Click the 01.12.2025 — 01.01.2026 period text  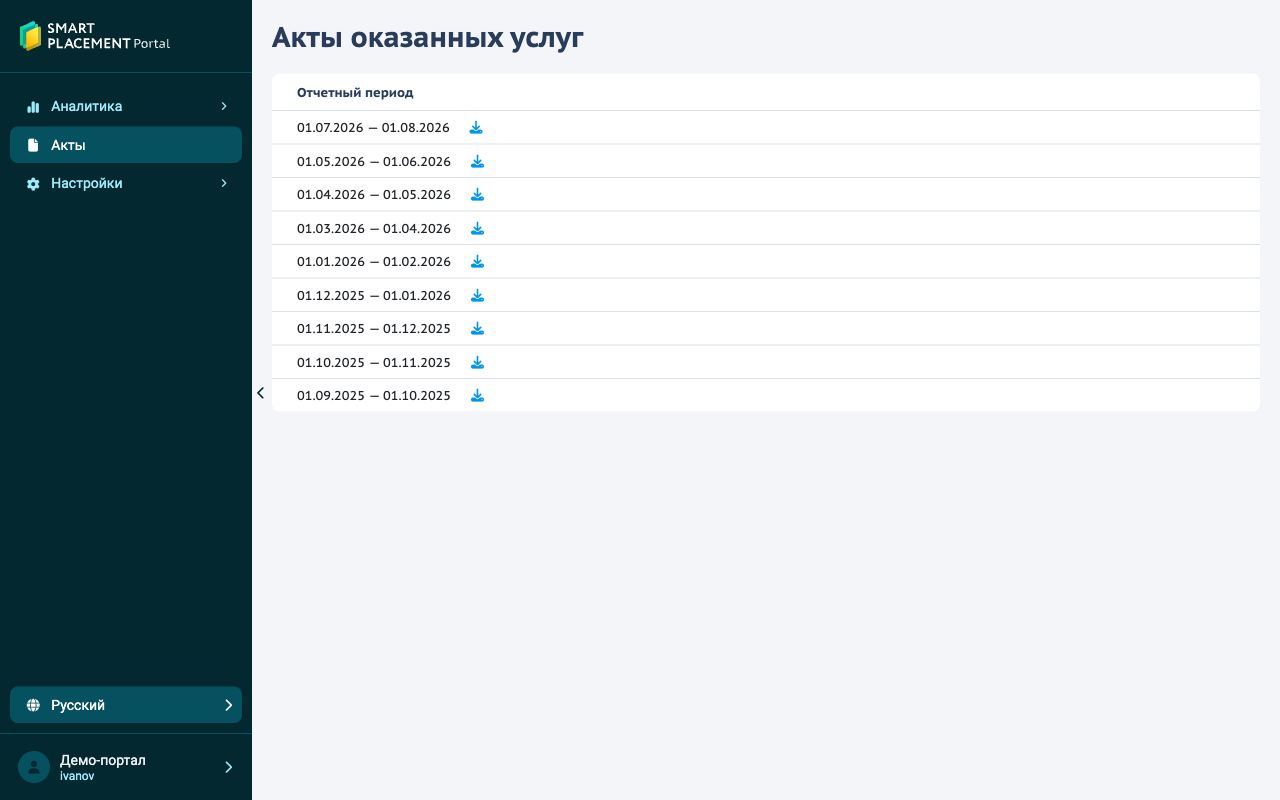point(374,296)
